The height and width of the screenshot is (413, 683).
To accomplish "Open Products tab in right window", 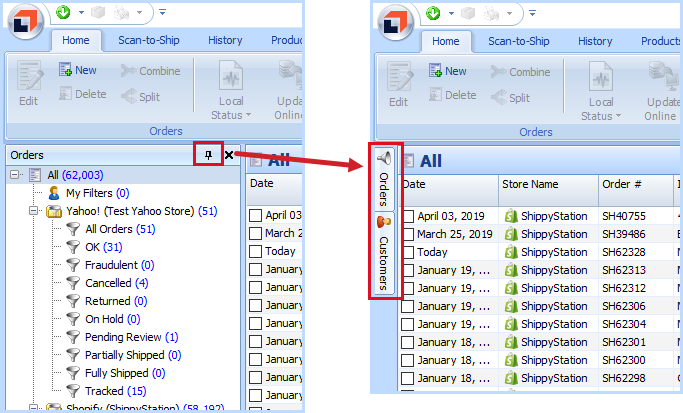I will pyautogui.click(x=660, y=41).
